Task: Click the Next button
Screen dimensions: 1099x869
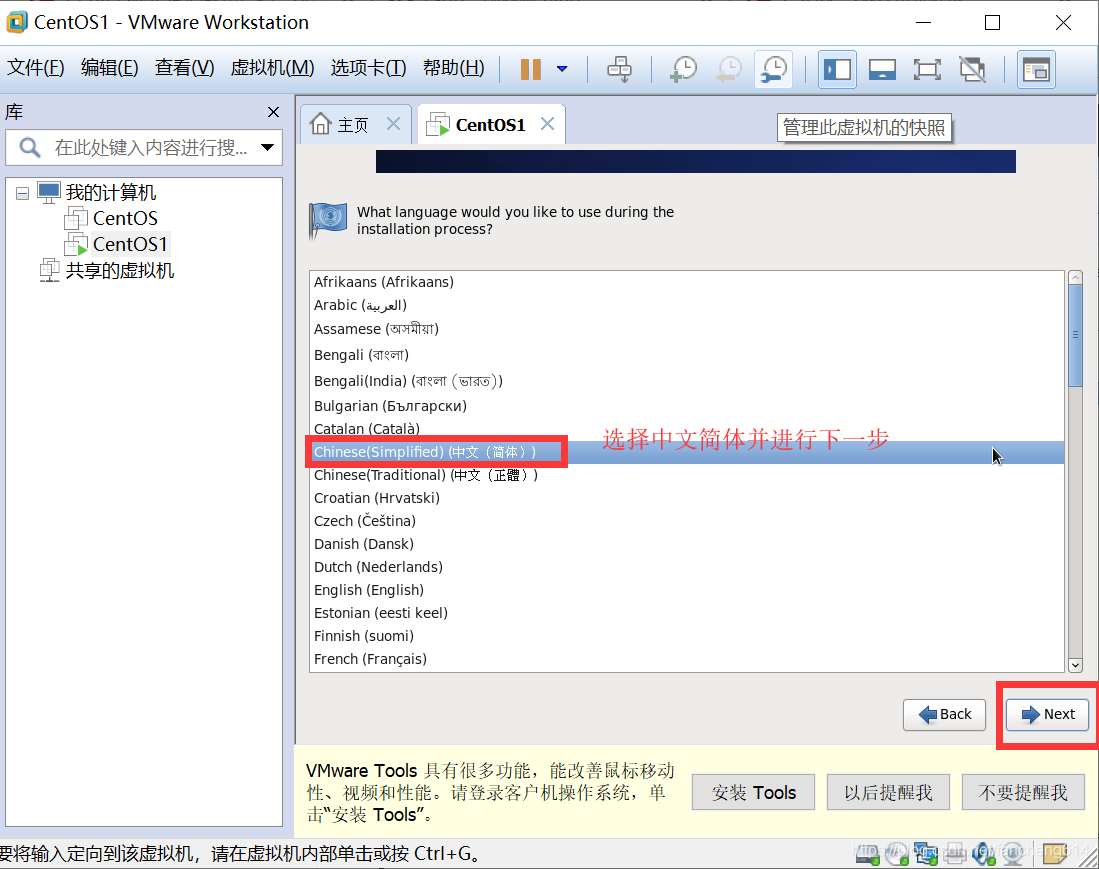Action: [1047, 715]
